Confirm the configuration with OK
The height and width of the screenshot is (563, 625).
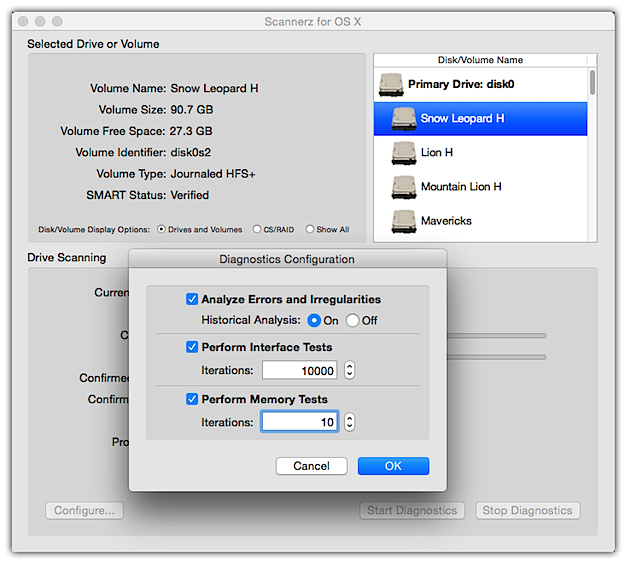393,466
